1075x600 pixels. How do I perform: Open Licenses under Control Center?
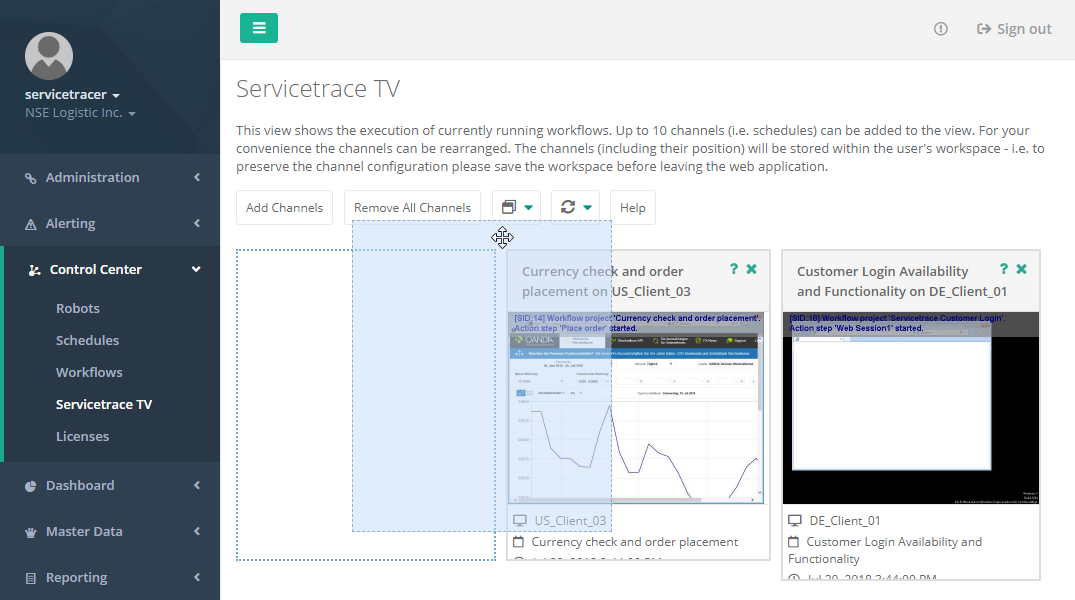[82, 436]
